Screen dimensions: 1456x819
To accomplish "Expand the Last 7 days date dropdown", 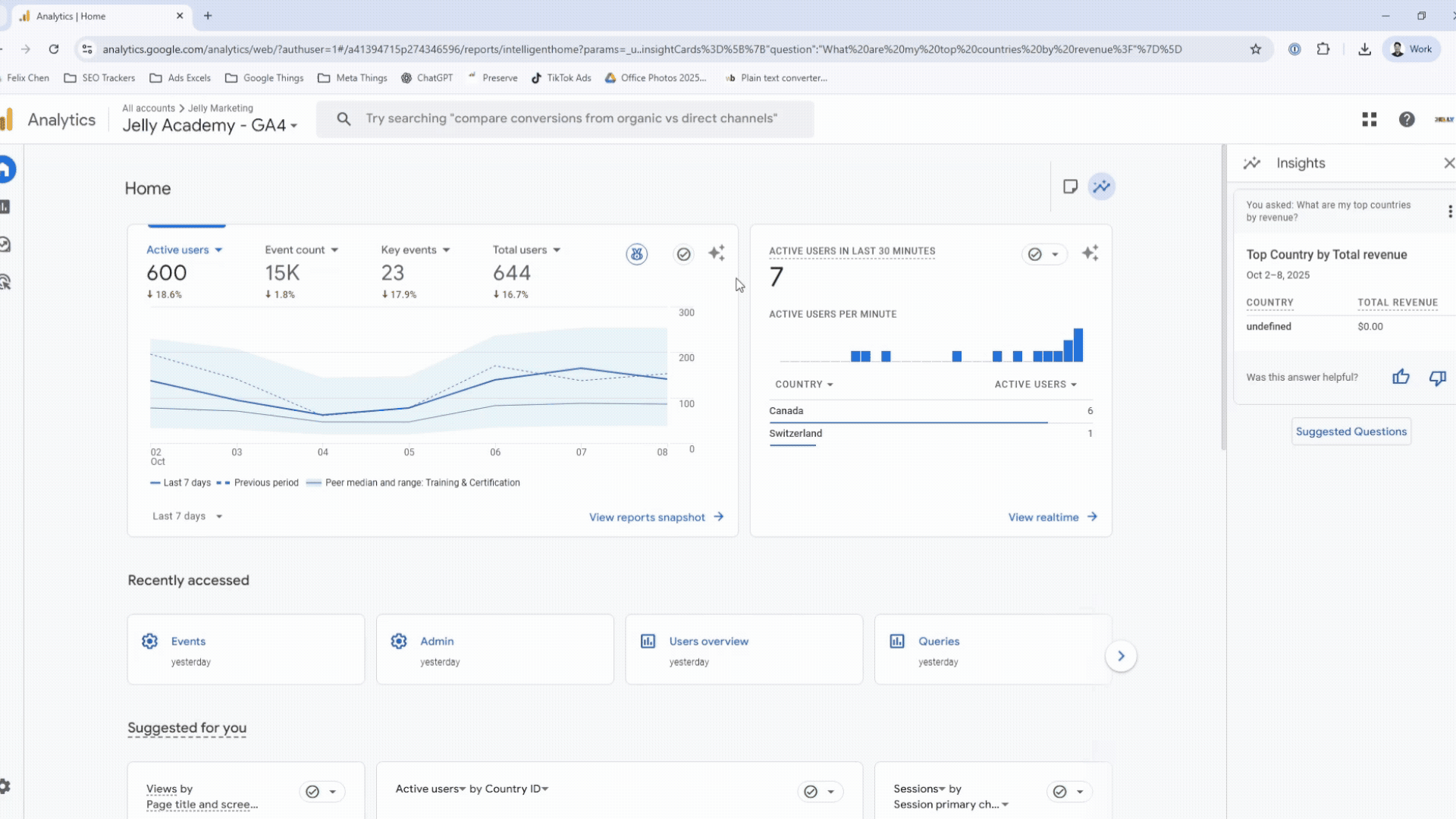I will (x=187, y=516).
